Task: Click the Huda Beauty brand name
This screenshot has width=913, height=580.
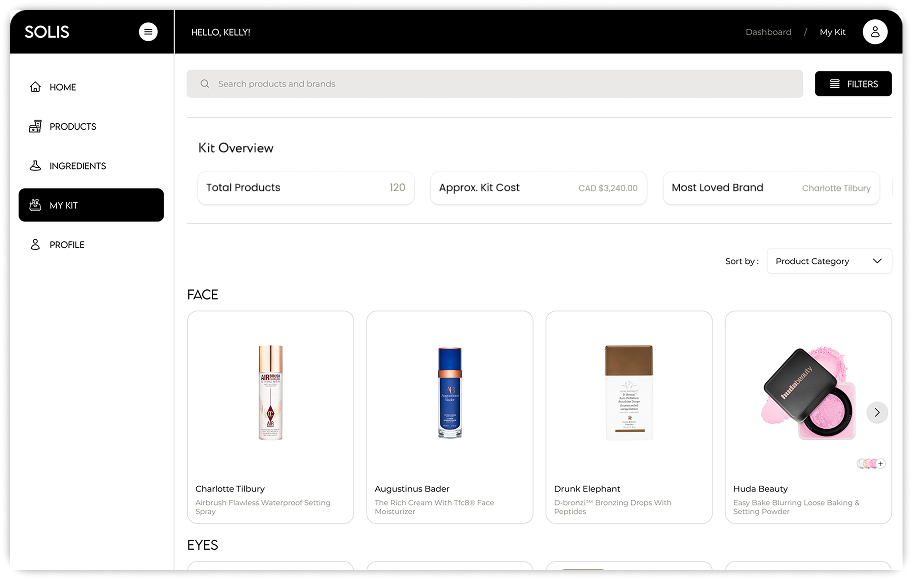Action: [x=760, y=489]
